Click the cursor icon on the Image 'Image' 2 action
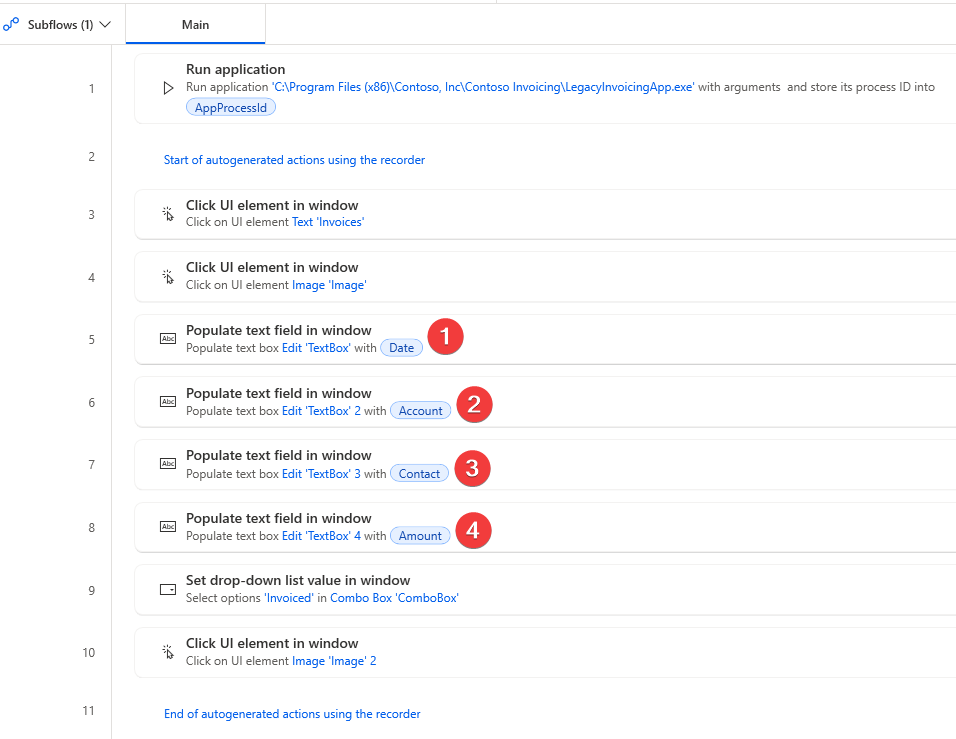The height and width of the screenshot is (739, 956). click(x=168, y=652)
